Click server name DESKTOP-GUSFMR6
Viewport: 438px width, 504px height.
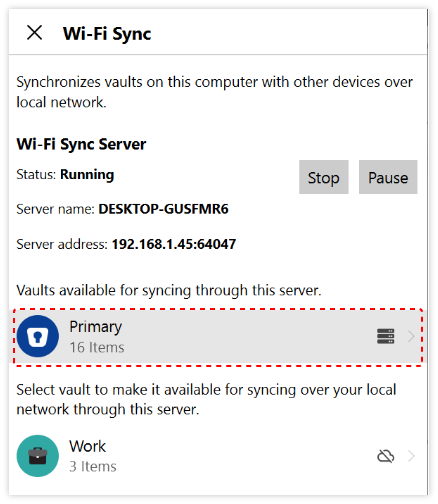pos(163,209)
